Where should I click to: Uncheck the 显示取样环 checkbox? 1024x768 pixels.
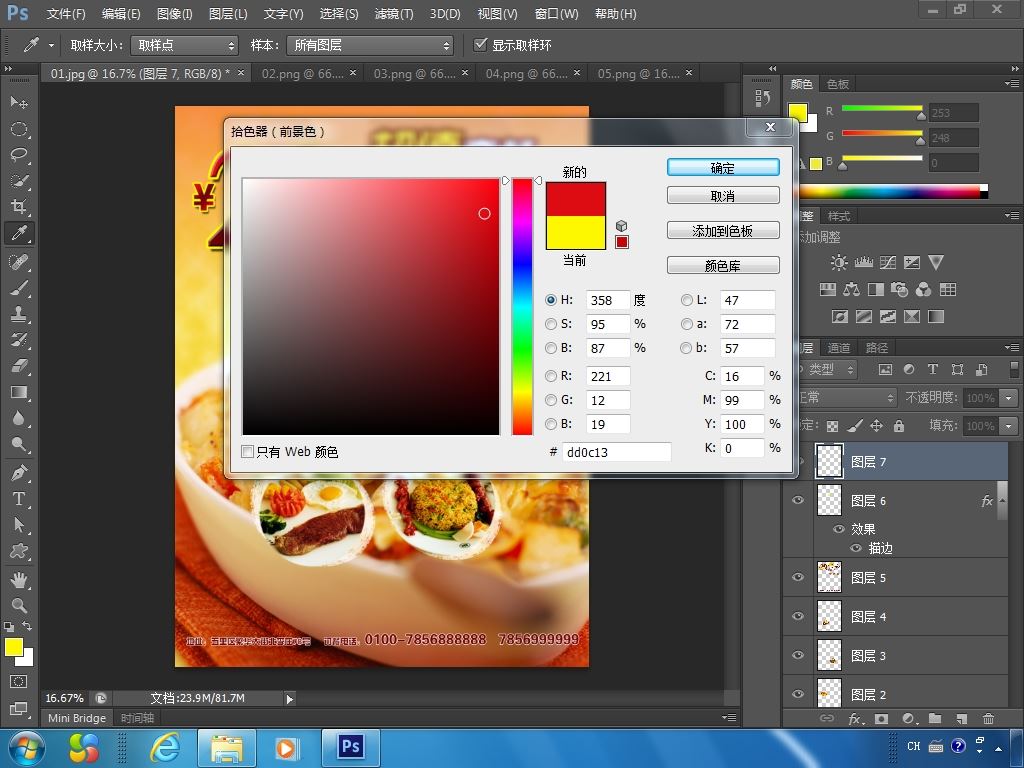[x=481, y=44]
